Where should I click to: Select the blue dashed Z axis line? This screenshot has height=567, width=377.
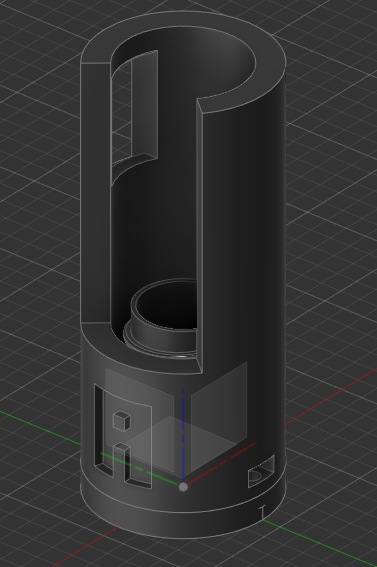[184, 435]
